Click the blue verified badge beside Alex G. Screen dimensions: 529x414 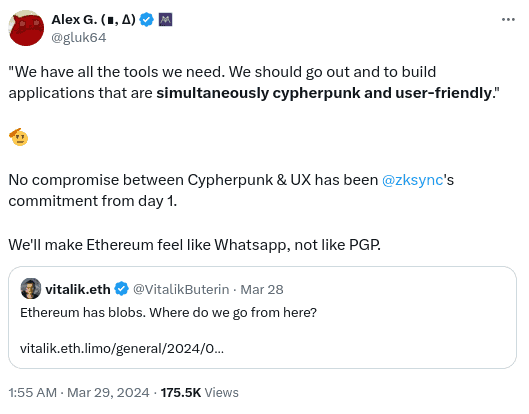(147, 20)
